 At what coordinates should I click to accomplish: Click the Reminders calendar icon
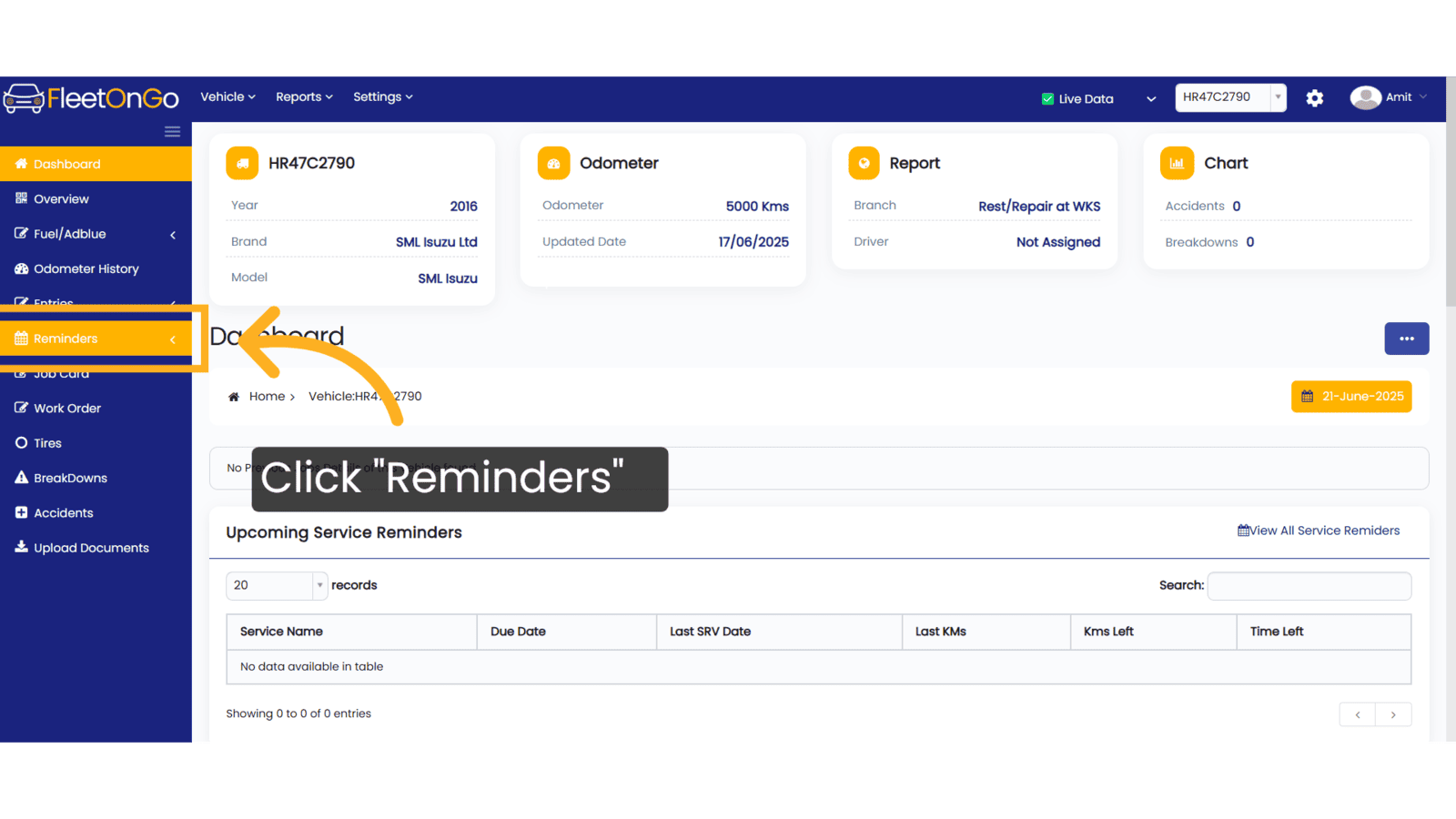click(x=21, y=339)
